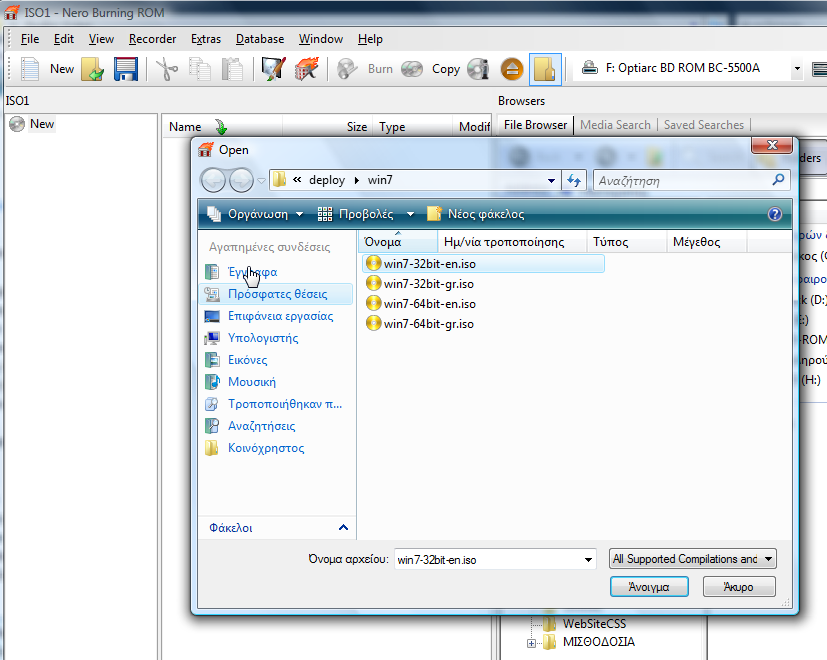Select the File Browser tab
The height and width of the screenshot is (660, 827).
click(x=535, y=125)
